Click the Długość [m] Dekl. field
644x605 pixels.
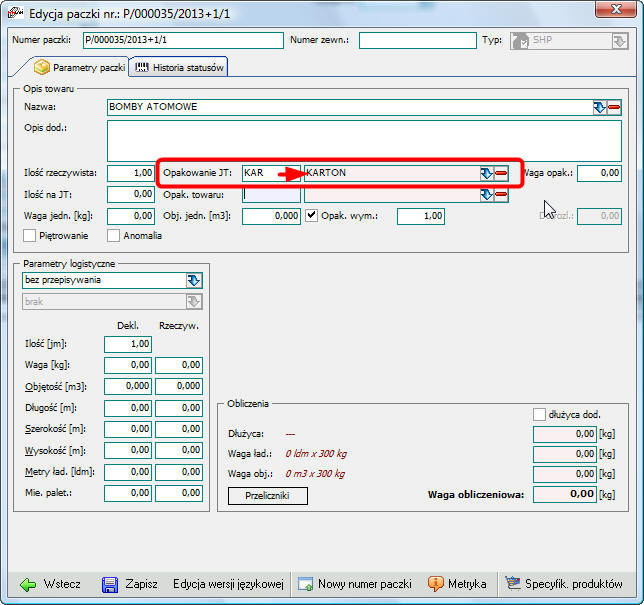coord(128,408)
